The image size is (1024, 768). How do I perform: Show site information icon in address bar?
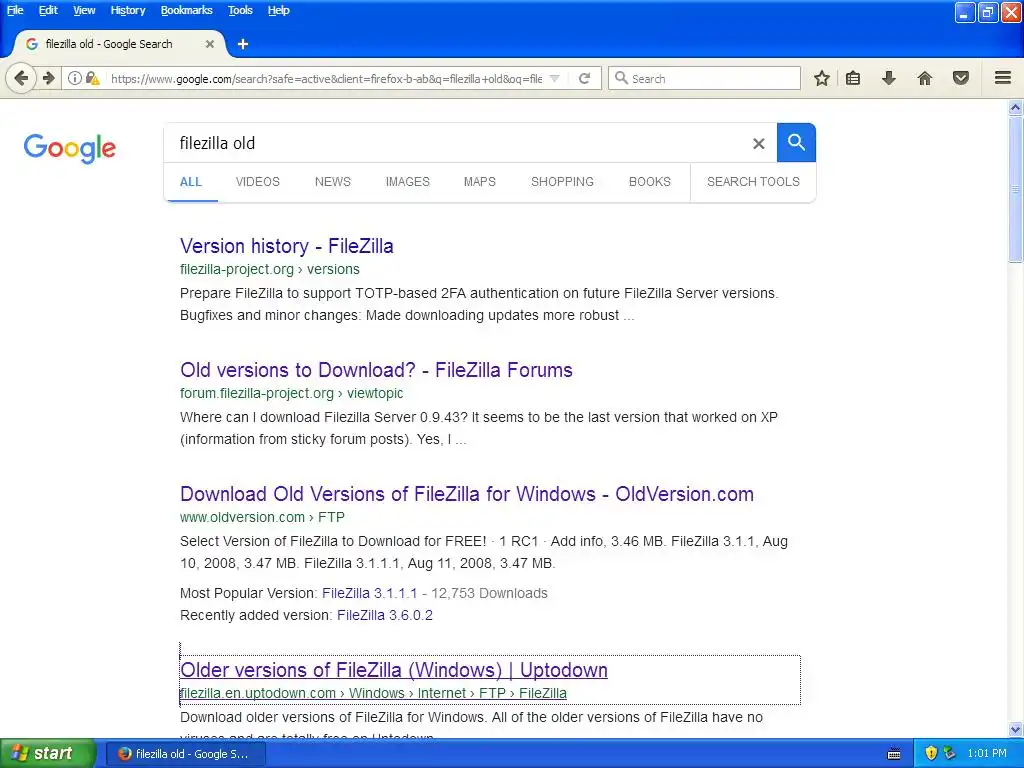point(75,78)
